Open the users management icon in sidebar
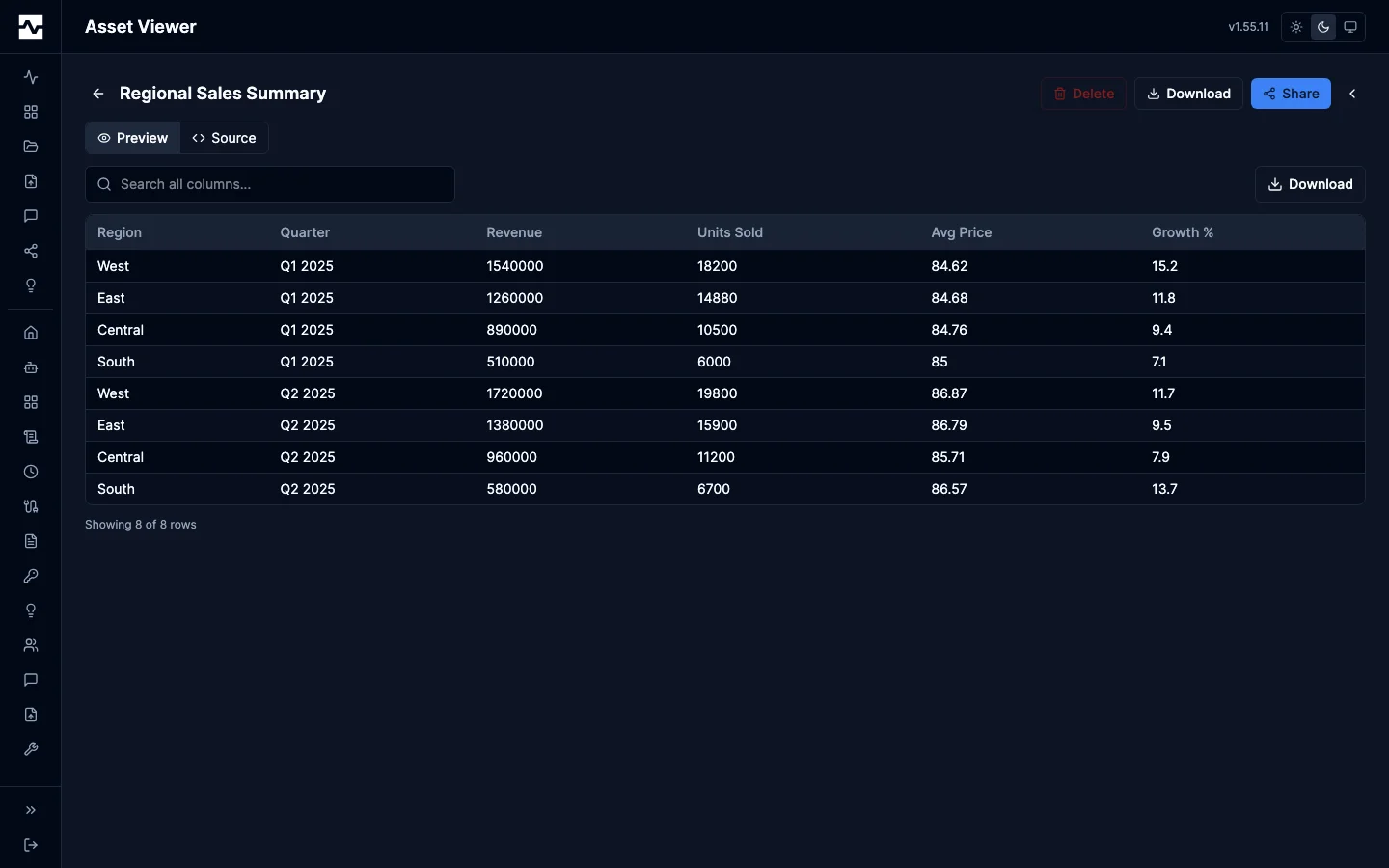The image size is (1389, 868). point(30,645)
